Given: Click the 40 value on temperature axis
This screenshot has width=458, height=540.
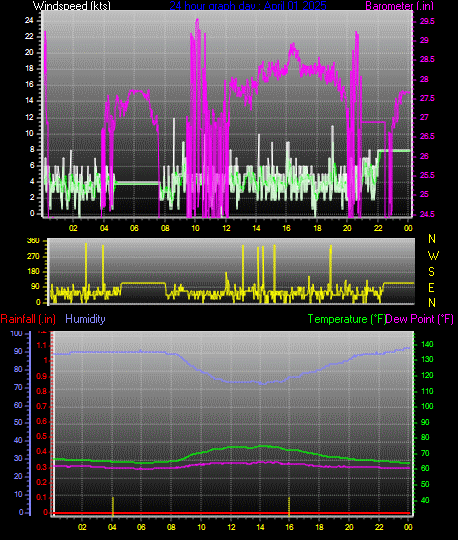Looking at the screenshot, I should [x=425, y=500].
